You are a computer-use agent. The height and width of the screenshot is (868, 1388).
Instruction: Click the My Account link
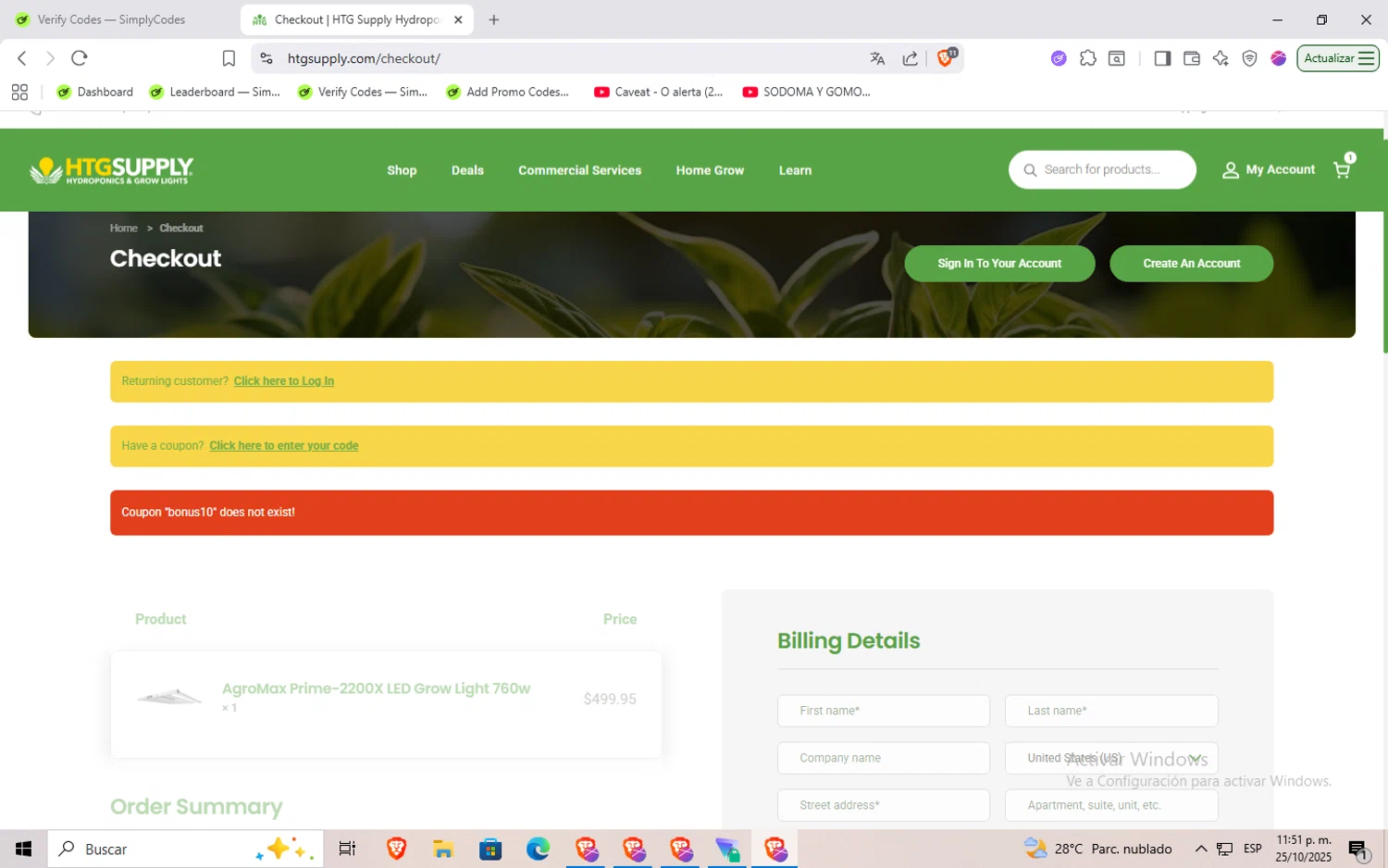[1269, 170]
